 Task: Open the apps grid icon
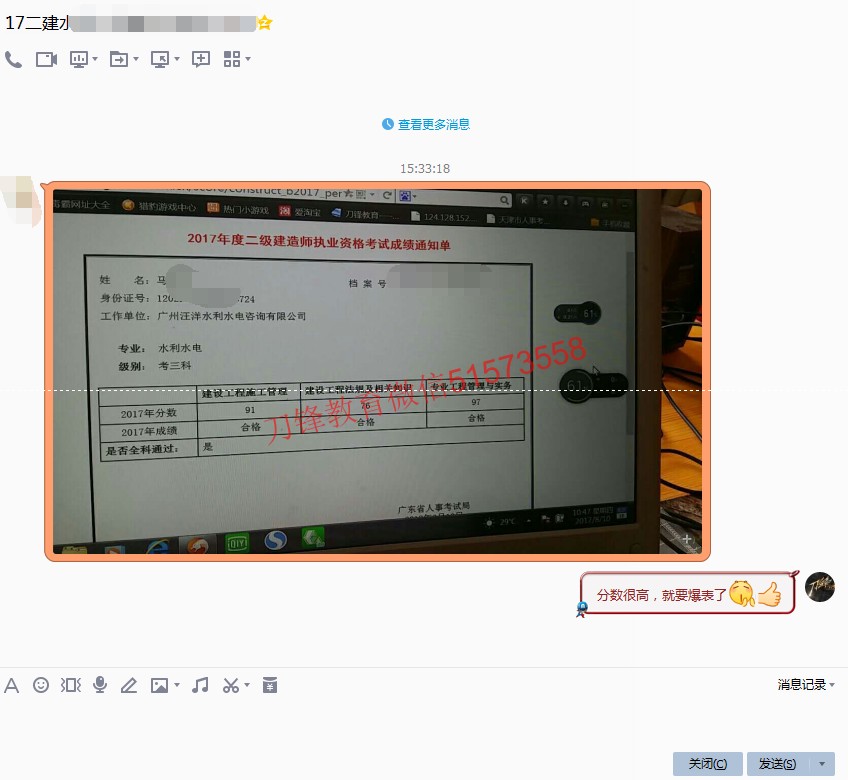(231, 59)
